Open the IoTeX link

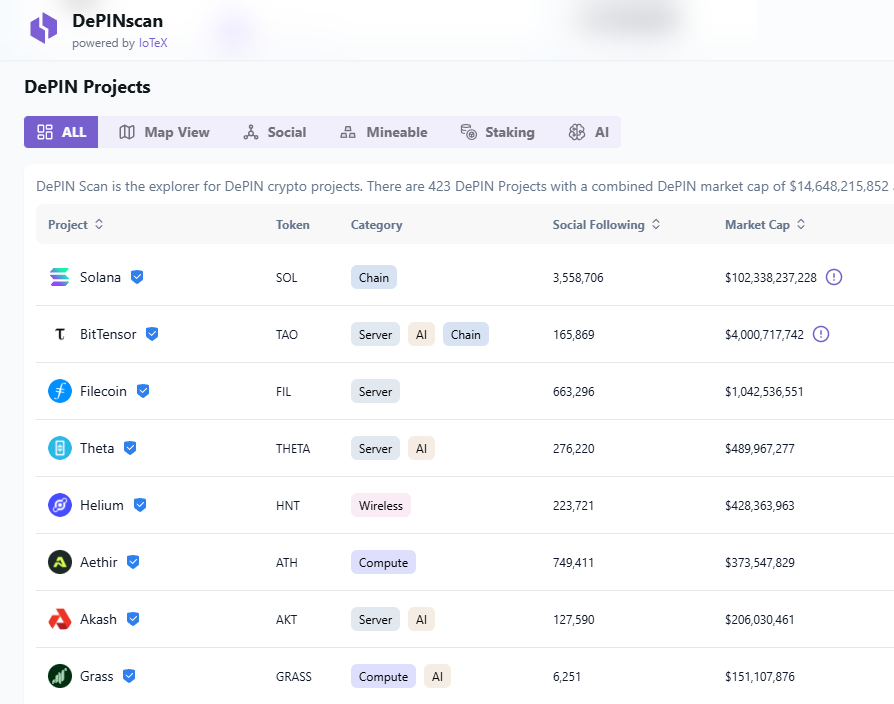click(x=153, y=43)
